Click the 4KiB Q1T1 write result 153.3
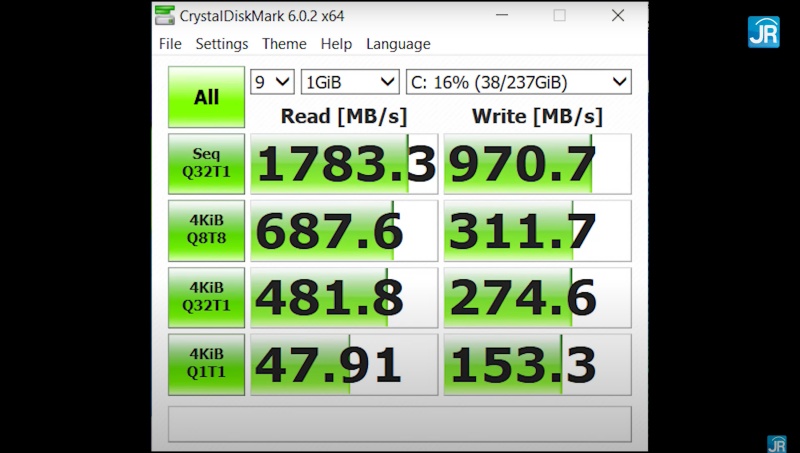The height and width of the screenshot is (453, 800). coord(537,364)
